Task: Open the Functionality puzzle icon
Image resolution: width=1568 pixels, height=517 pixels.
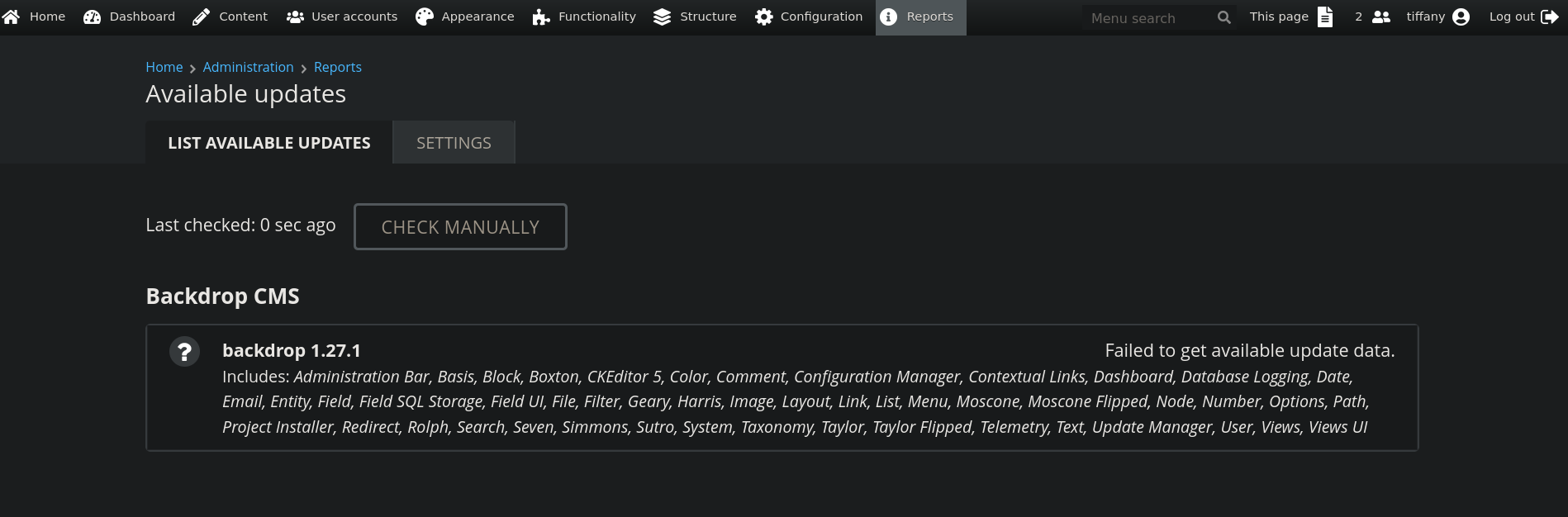Action: tap(541, 17)
